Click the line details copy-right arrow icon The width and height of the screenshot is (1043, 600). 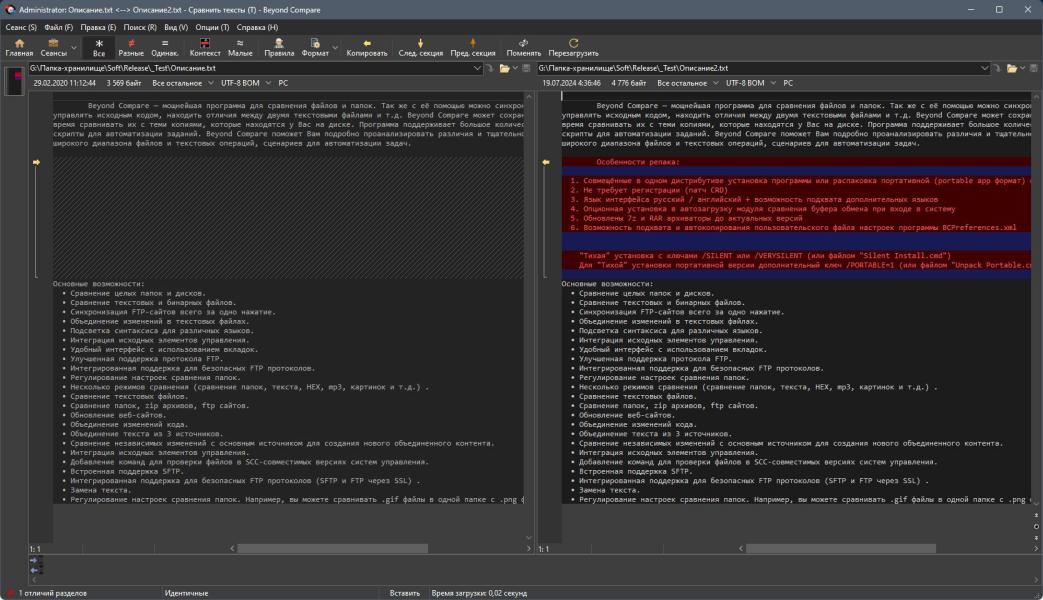click(x=34, y=561)
